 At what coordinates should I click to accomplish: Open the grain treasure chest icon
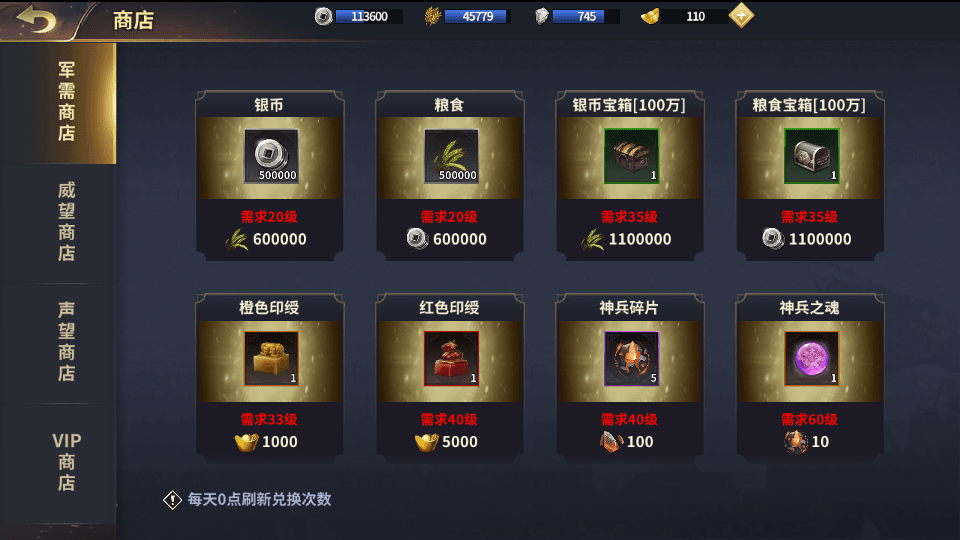click(x=811, y=156)
